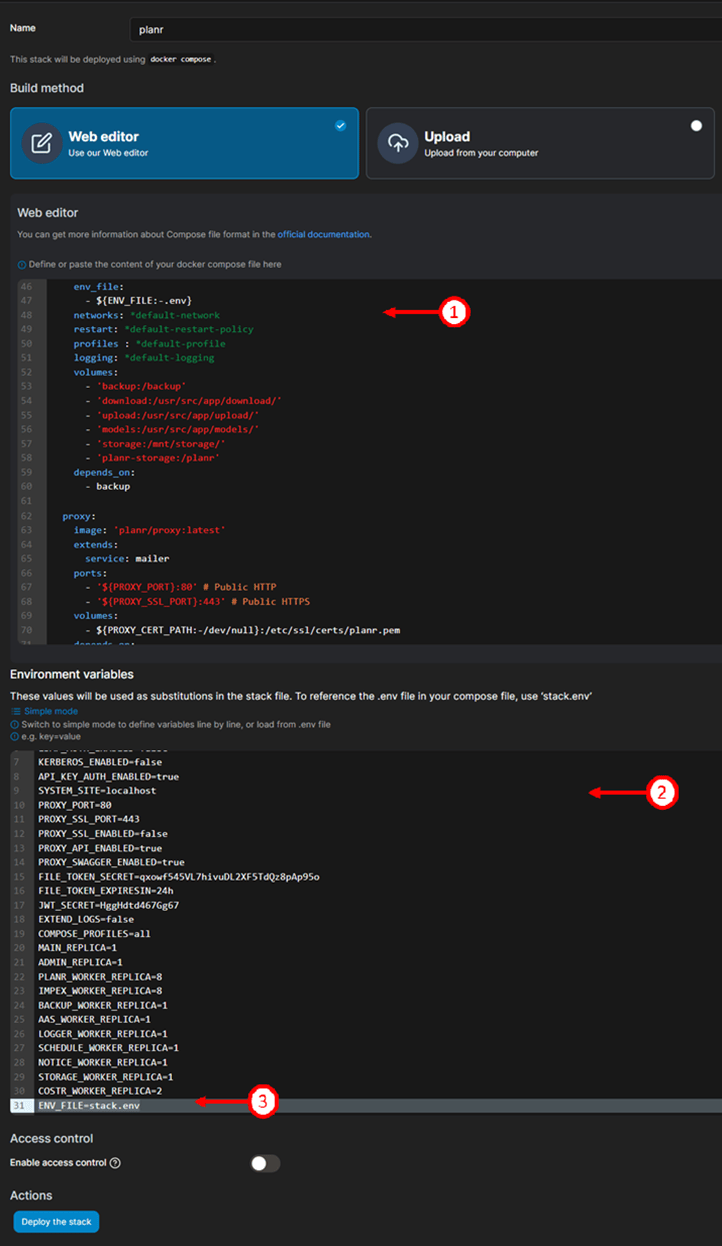Click the info icon before 'Define or paste'
The width and height of the screenshot is (722, 1246).
[21, 265]
